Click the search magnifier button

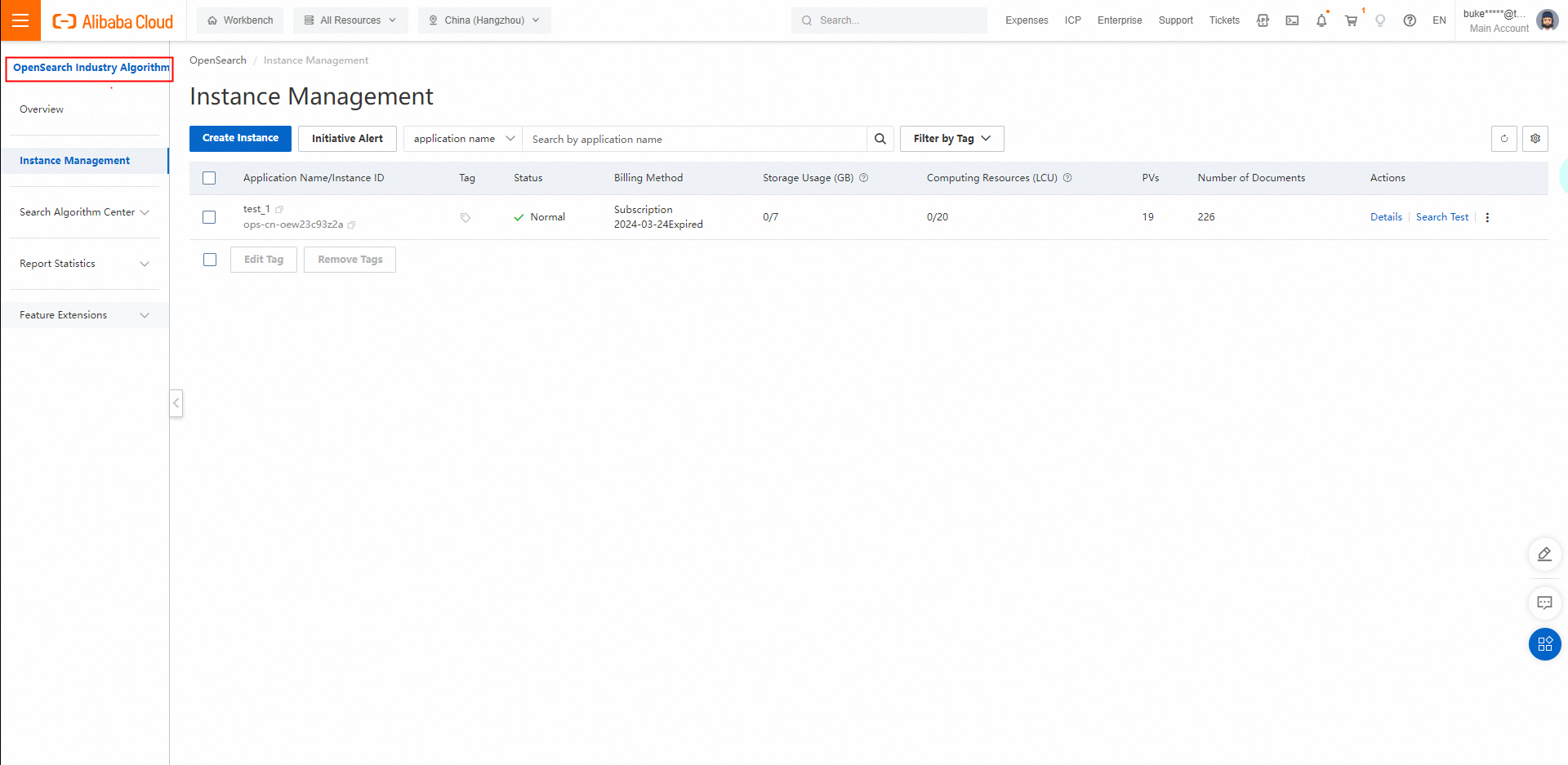click(x=880, y=139)
